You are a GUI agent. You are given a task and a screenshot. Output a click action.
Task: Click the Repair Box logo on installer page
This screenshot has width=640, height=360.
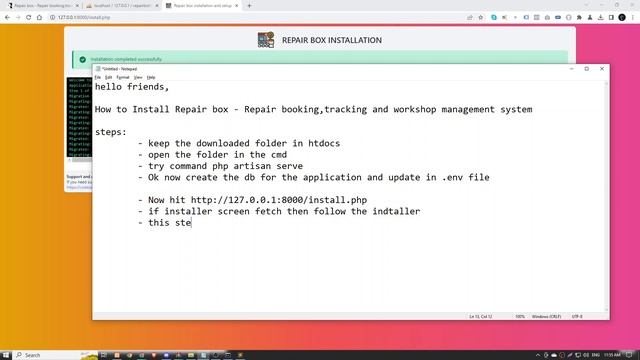[266, 40]
